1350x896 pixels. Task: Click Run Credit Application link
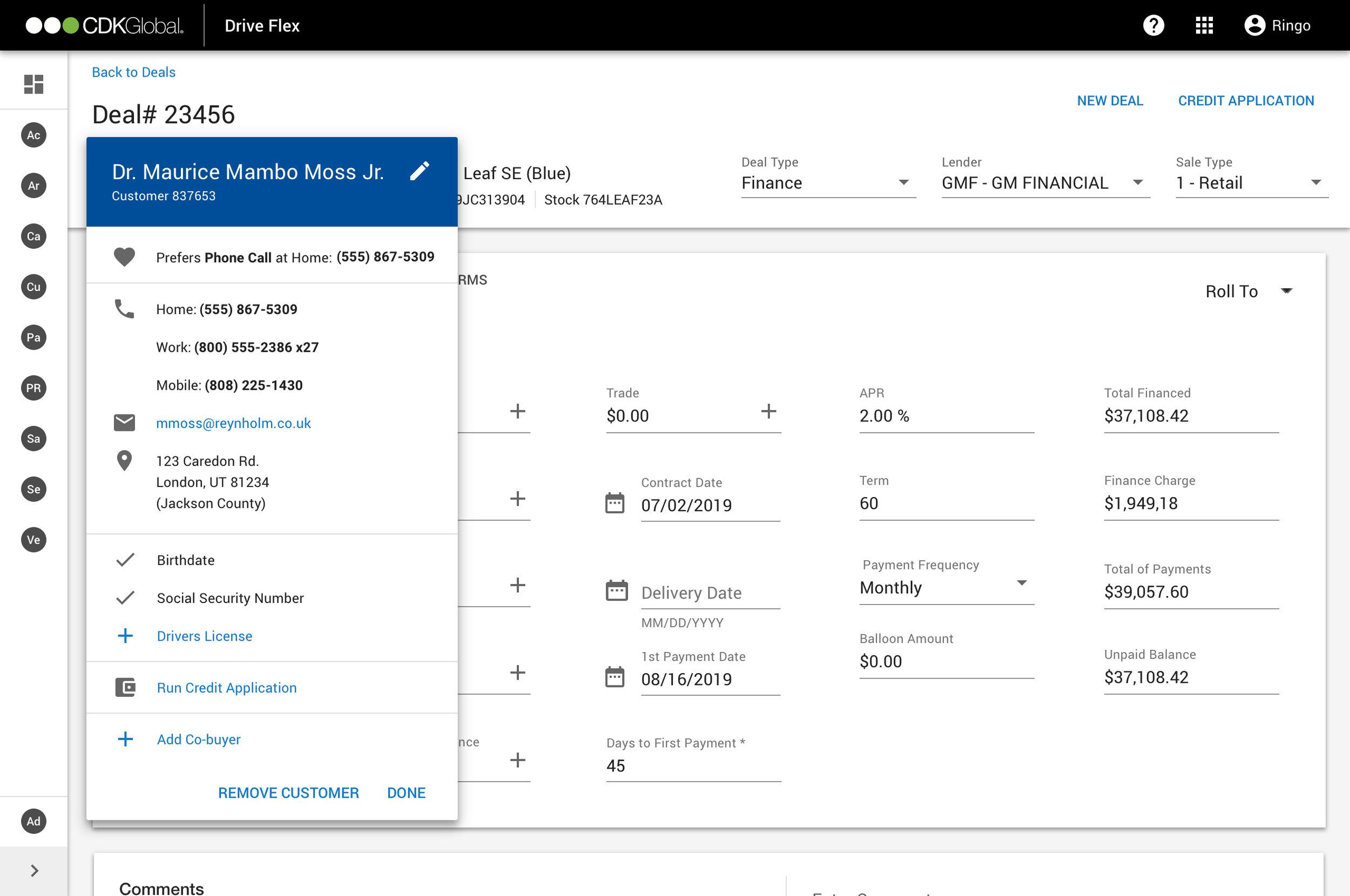tap(227, 688)
